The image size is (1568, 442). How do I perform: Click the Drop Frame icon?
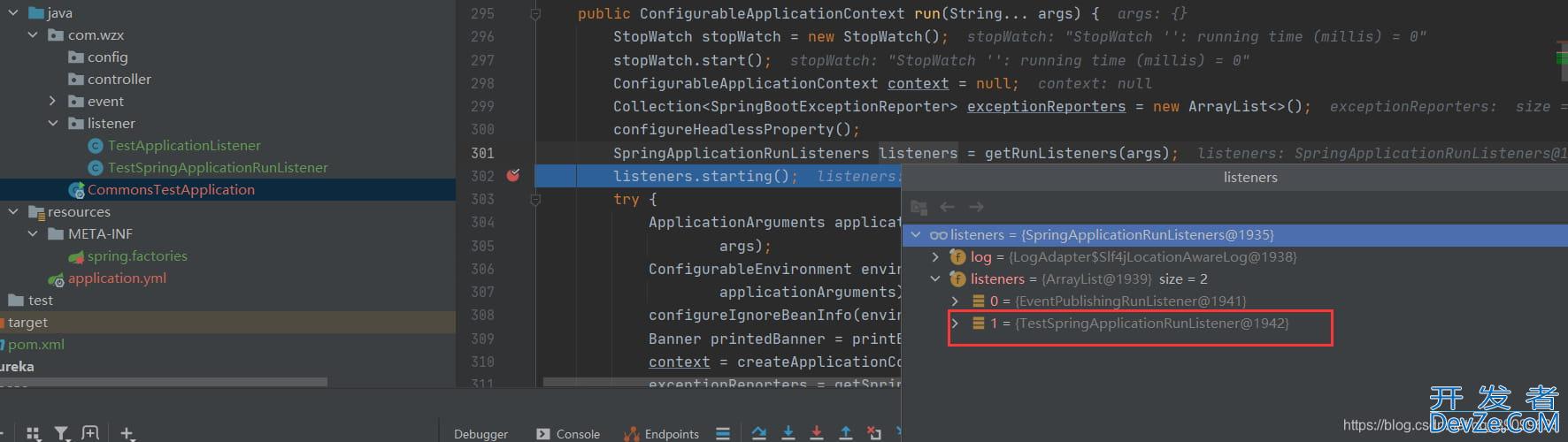pyautogui.click(x=874, y=433)
